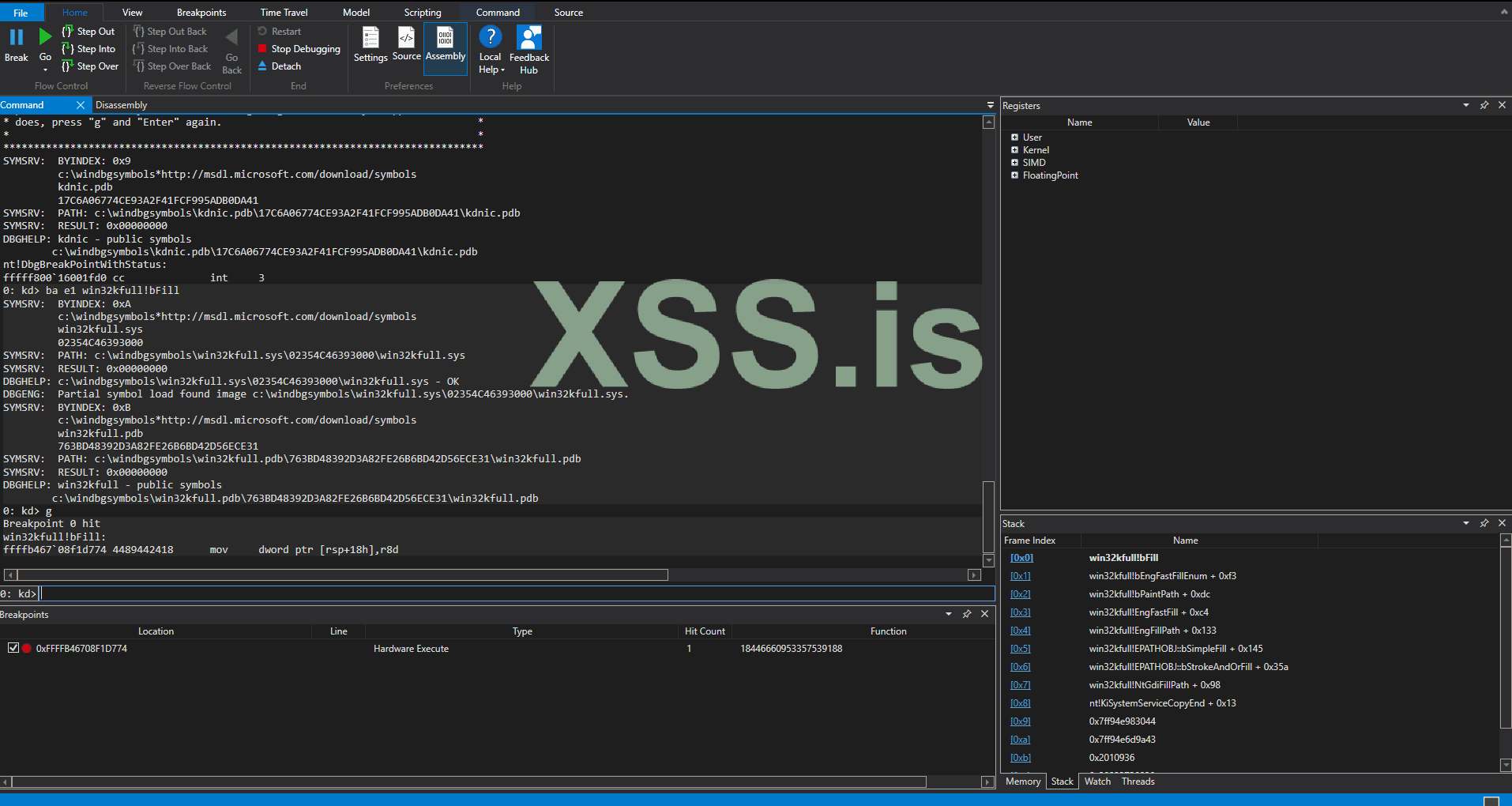Click the Detach button
Image resolution: width=1512 pixels, height=806 pixels.
285,66
